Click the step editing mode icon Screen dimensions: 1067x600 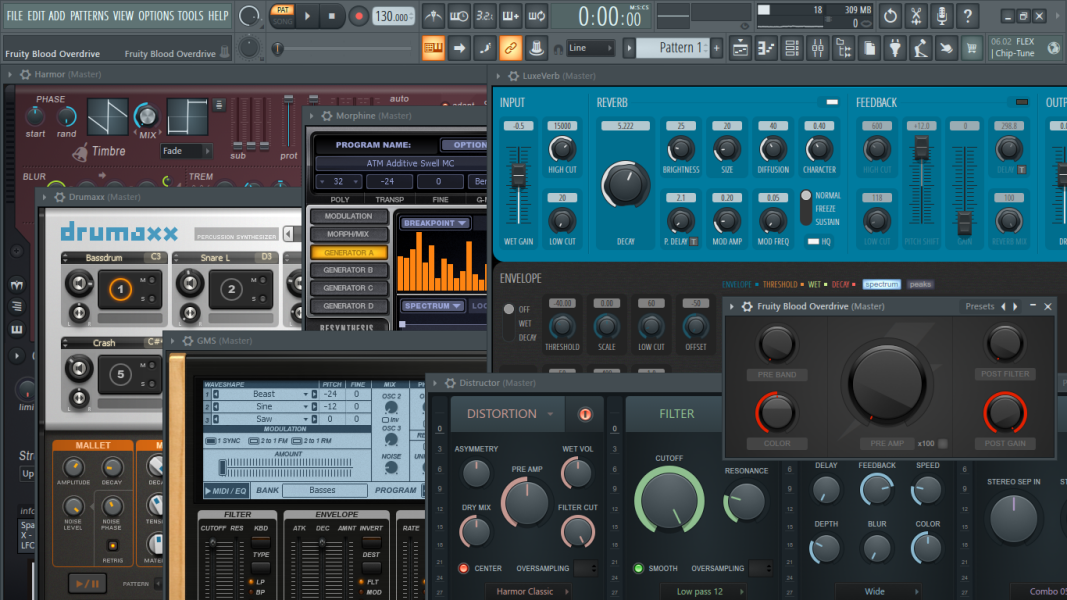click(485, 48)
